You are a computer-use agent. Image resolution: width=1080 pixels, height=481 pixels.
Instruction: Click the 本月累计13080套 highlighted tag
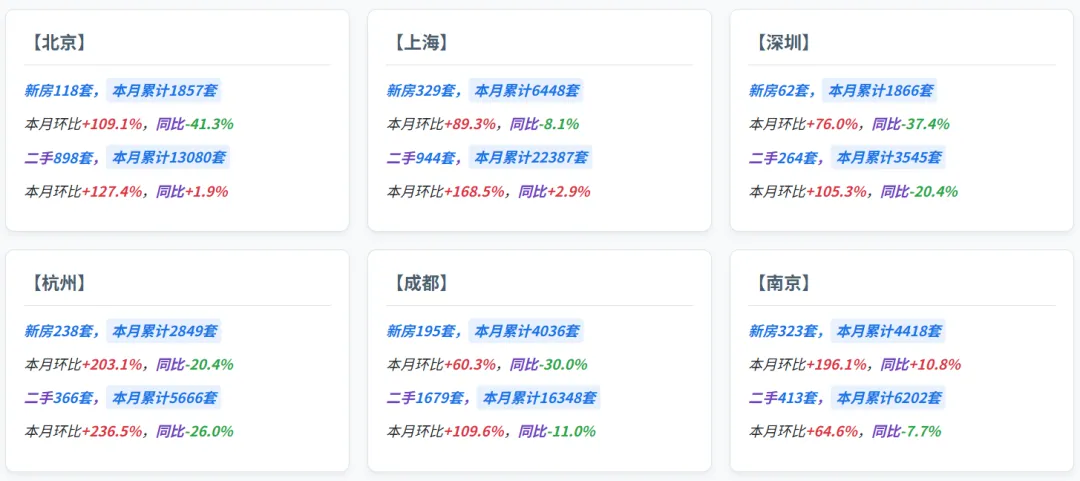coord(168,158)
